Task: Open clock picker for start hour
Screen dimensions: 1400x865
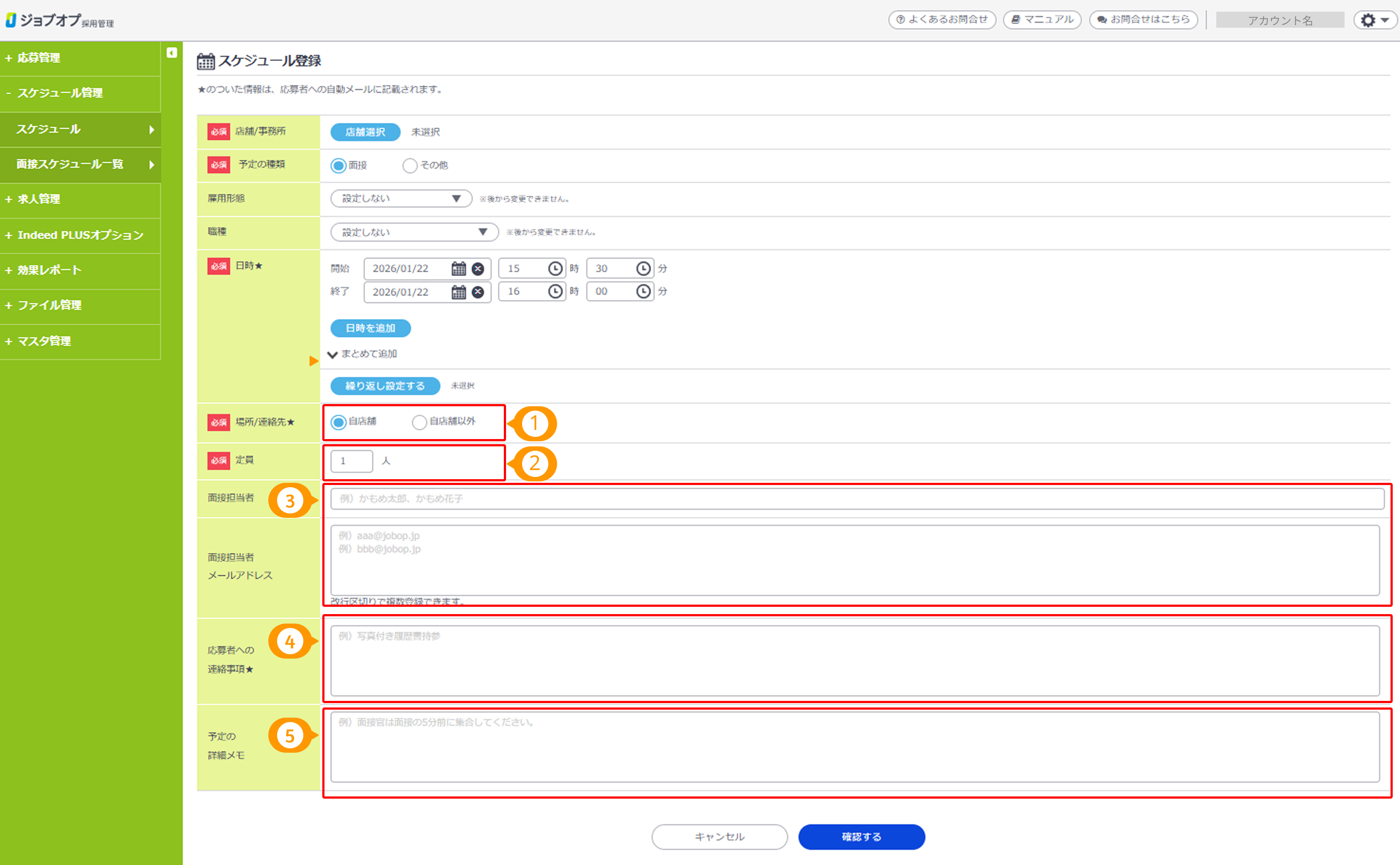Action: pyautogui.click(x=555, y=268)
